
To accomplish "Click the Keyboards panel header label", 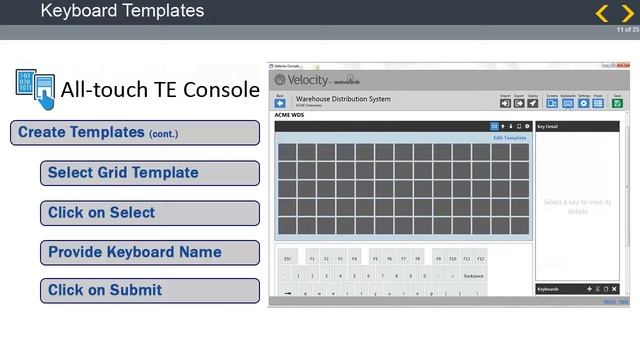I will click(548, 289).
